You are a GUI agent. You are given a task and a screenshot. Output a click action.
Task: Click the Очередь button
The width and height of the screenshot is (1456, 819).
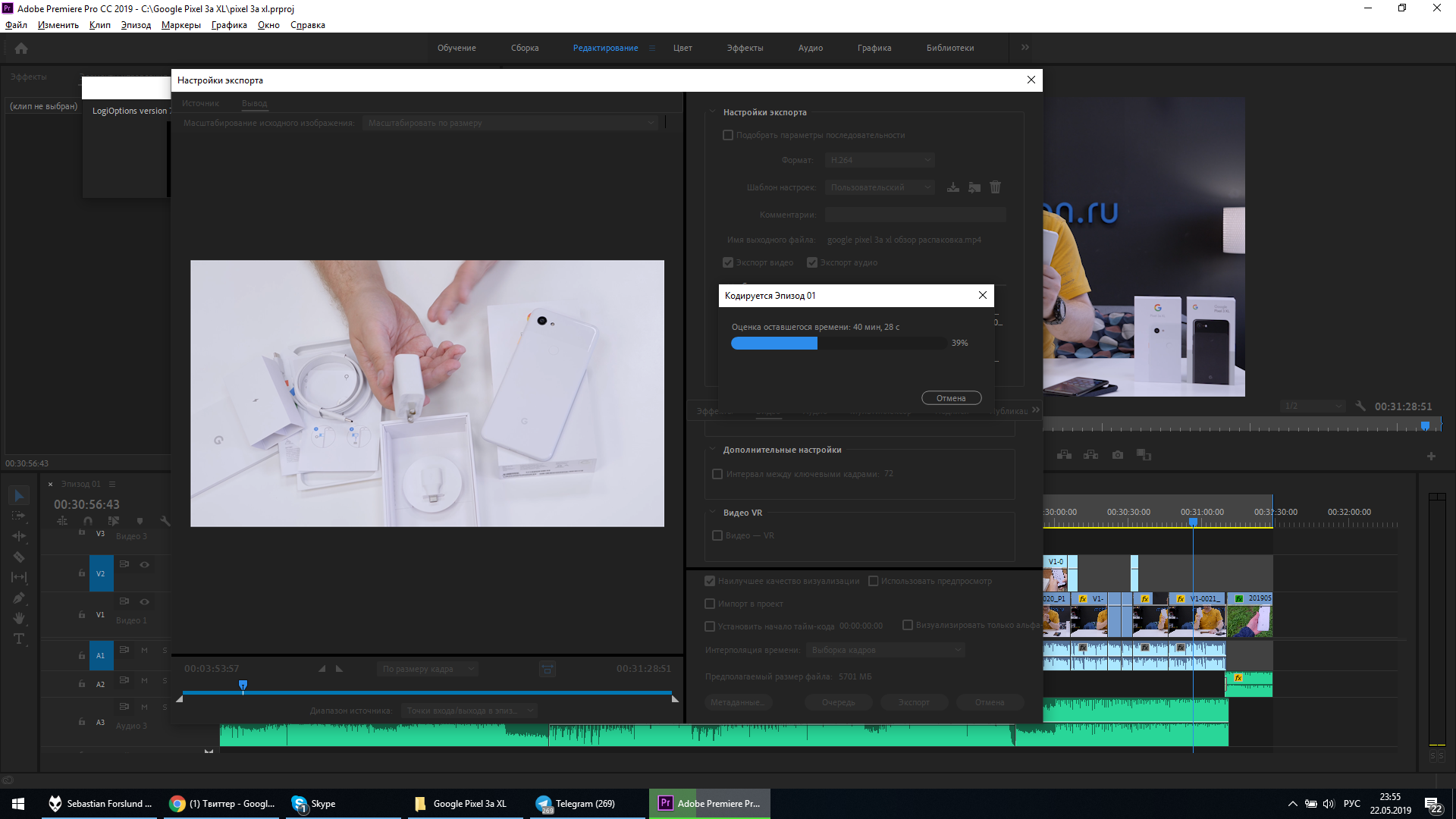839,702
